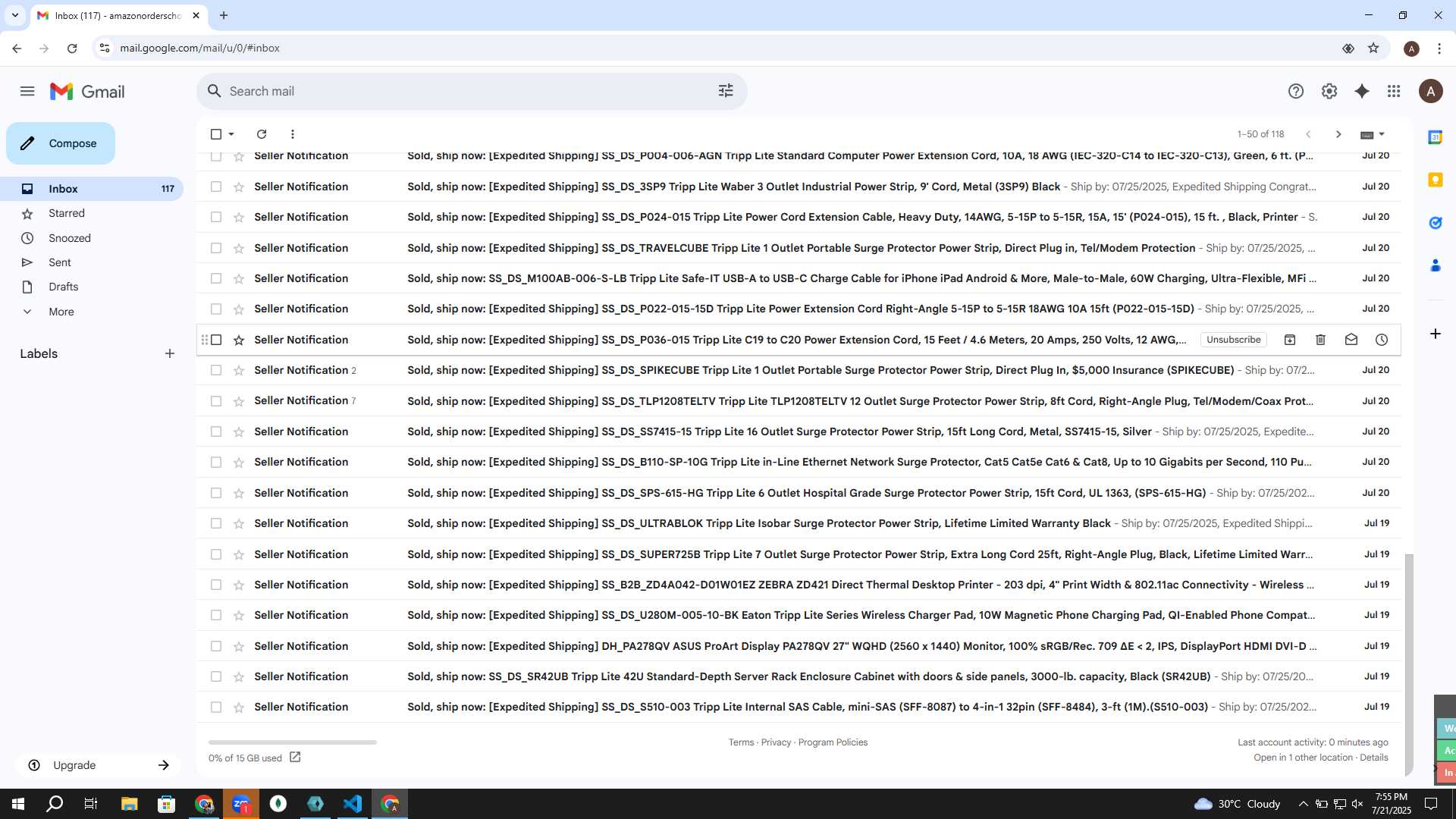Open Gemini sparkle icon

[1362, 92]
